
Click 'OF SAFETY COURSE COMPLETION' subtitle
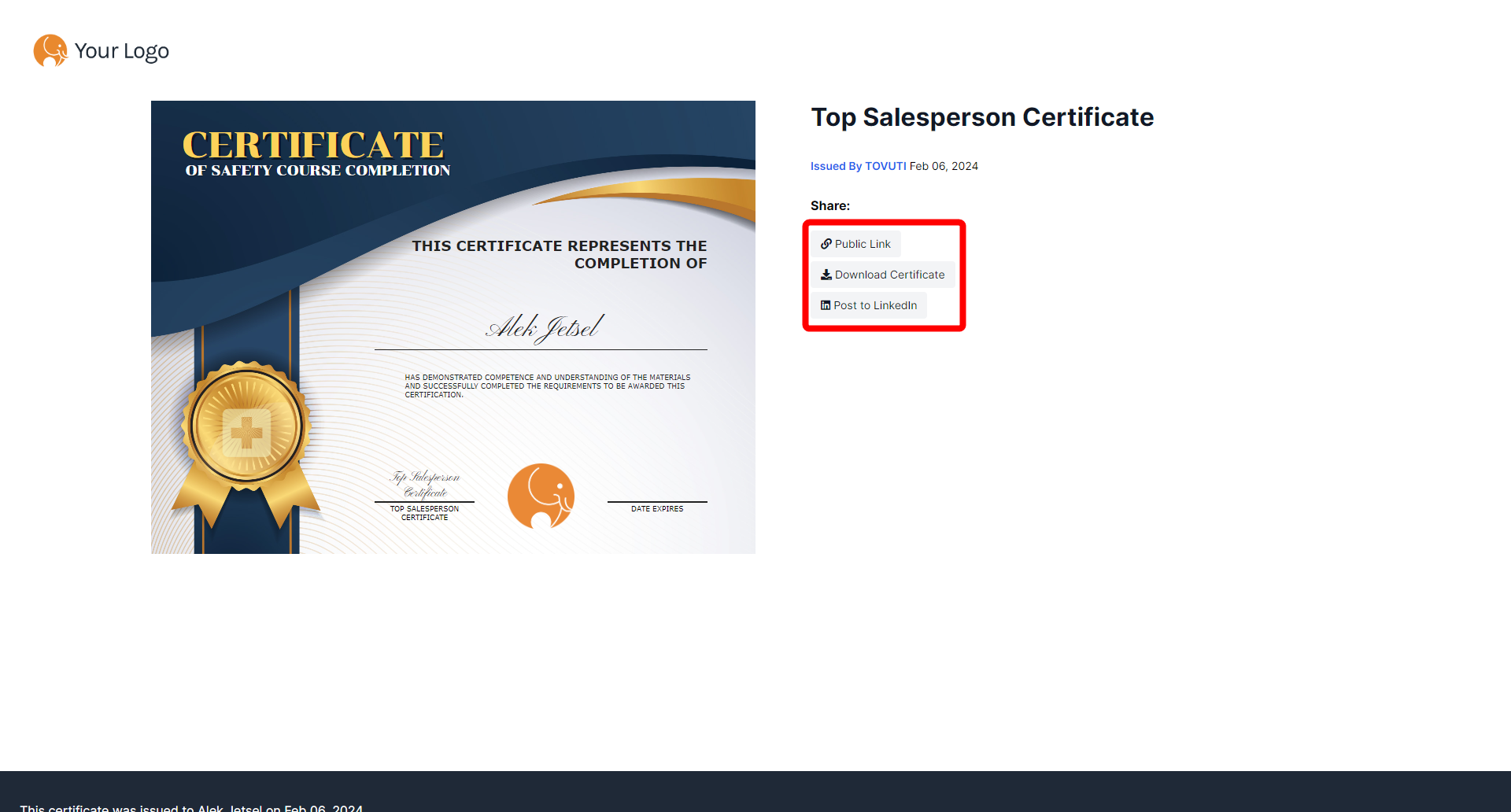pos(318,171)
